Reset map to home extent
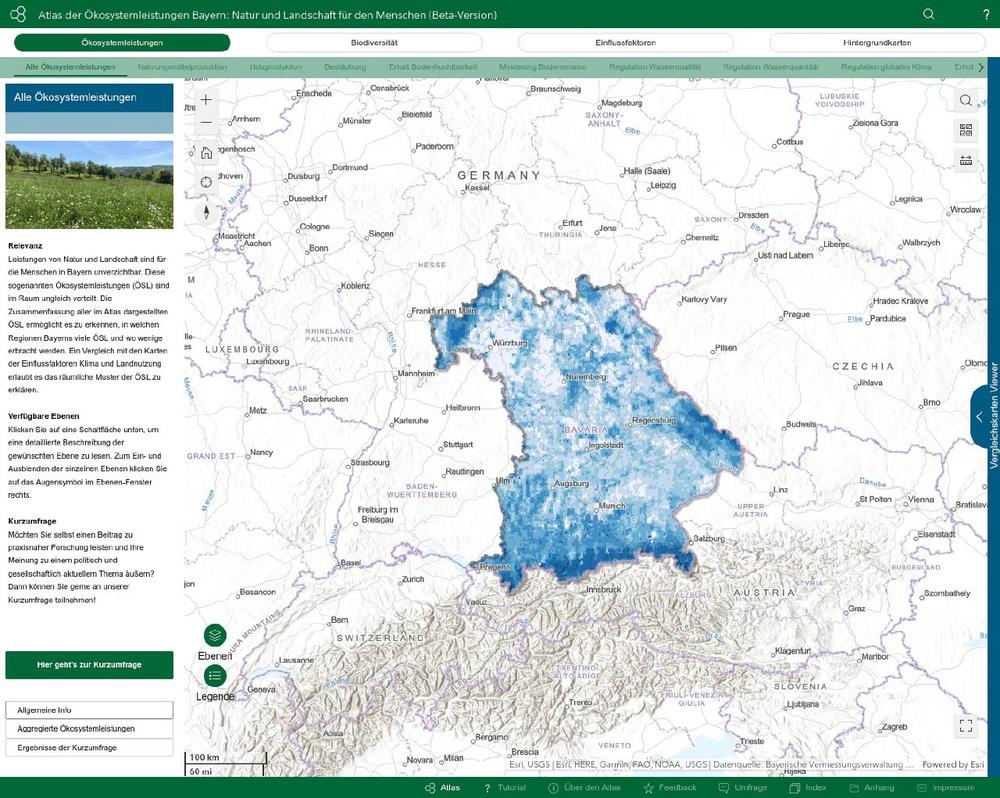The width and height of the screenshot is (1000, 798). [206, 153]
